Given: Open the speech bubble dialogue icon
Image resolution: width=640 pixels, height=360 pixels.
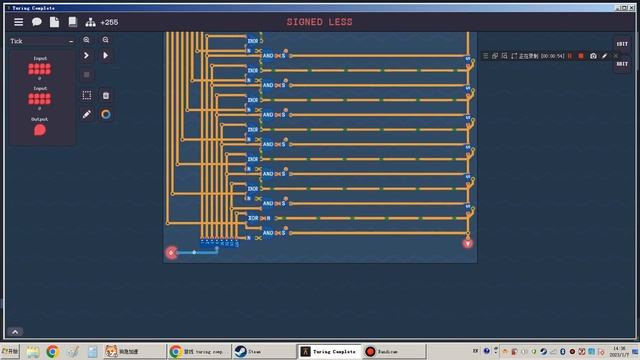Looking at the screenshot, I should tap(37, 22).
